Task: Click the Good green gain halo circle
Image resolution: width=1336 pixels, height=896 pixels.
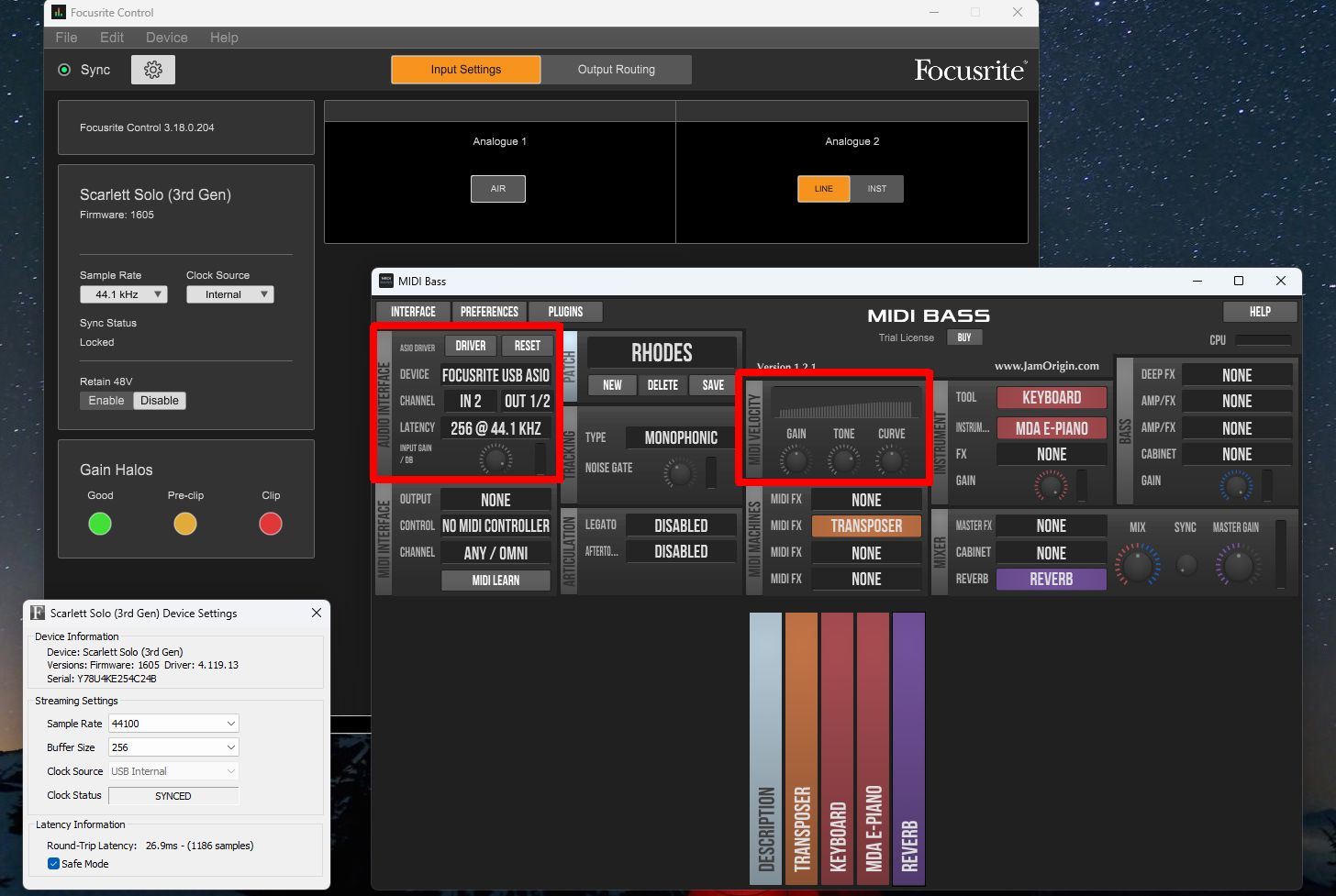Action: (100, 524)
